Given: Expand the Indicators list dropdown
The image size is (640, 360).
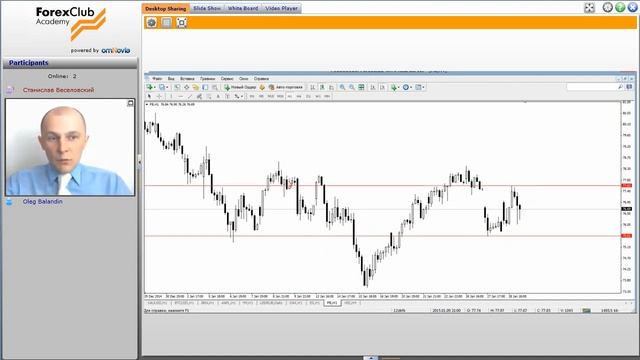Looking at the screenshot, I should tap(399, 87).
